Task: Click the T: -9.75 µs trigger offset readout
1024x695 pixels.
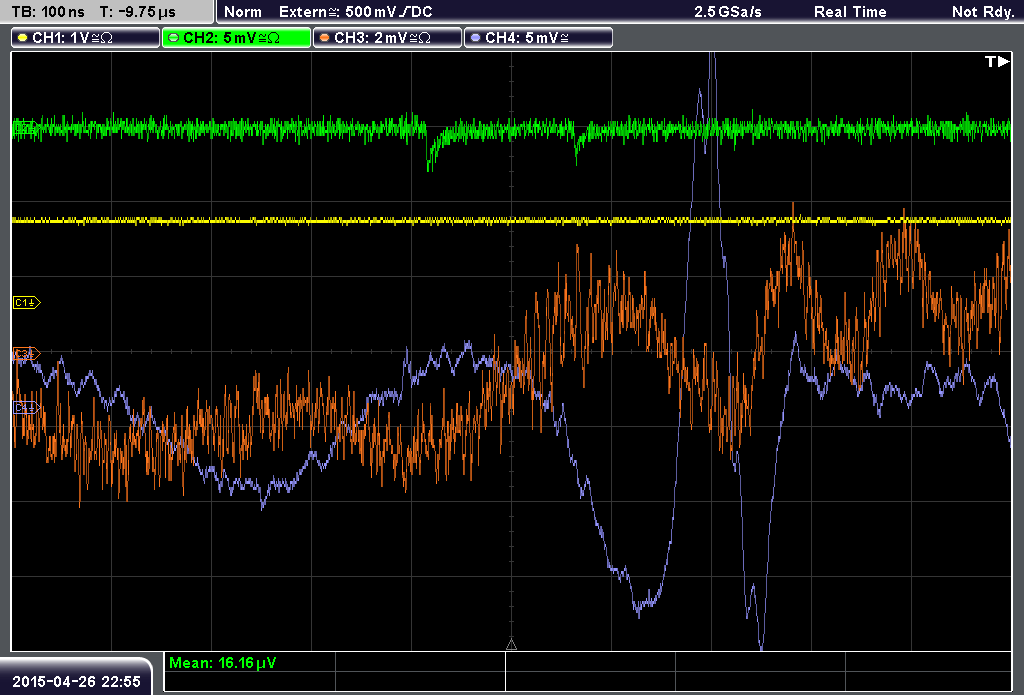Action: click(138, 12)
